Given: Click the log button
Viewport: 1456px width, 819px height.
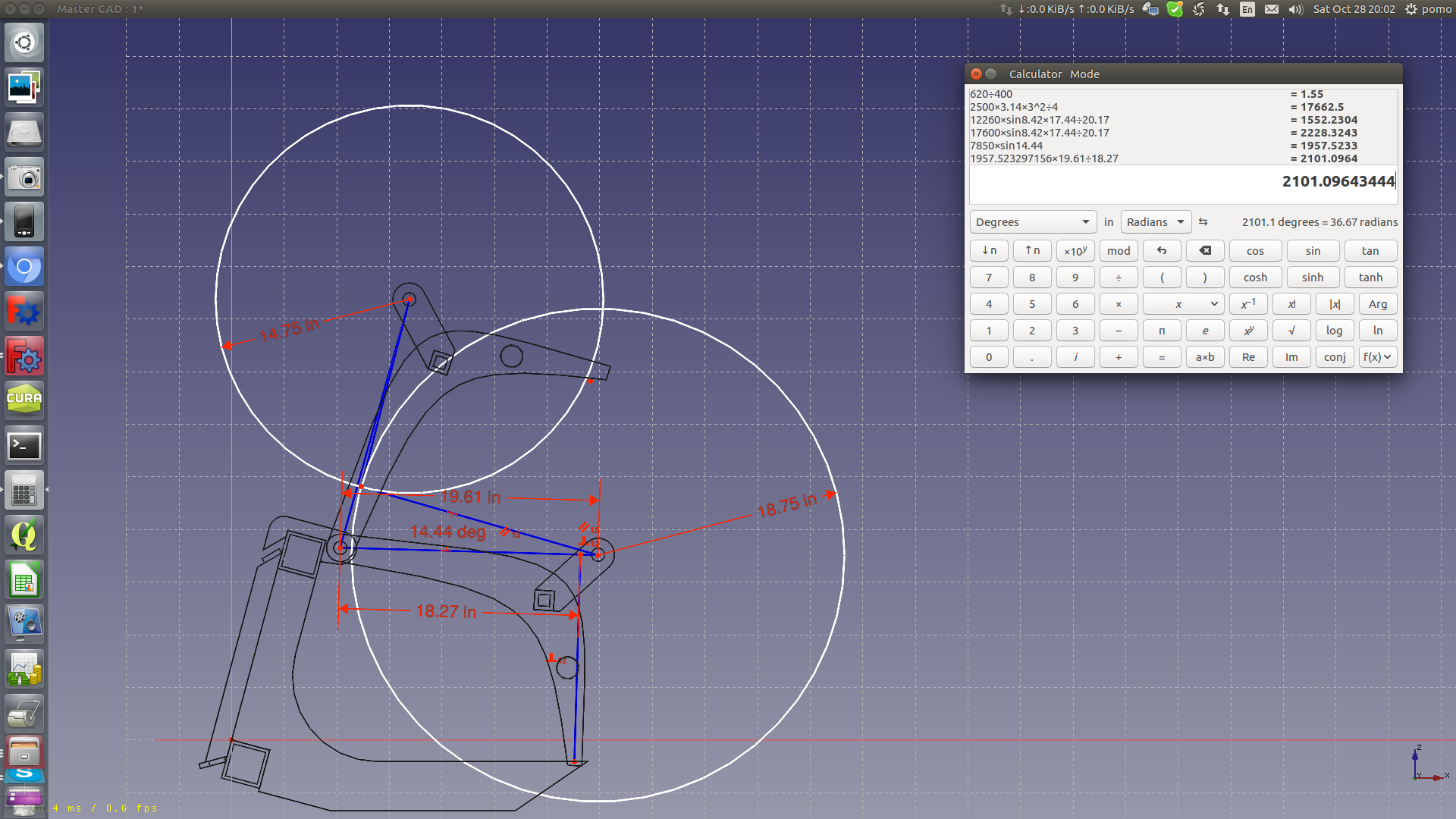Looking at the screenshot, I should click(x=1334, y=331).
